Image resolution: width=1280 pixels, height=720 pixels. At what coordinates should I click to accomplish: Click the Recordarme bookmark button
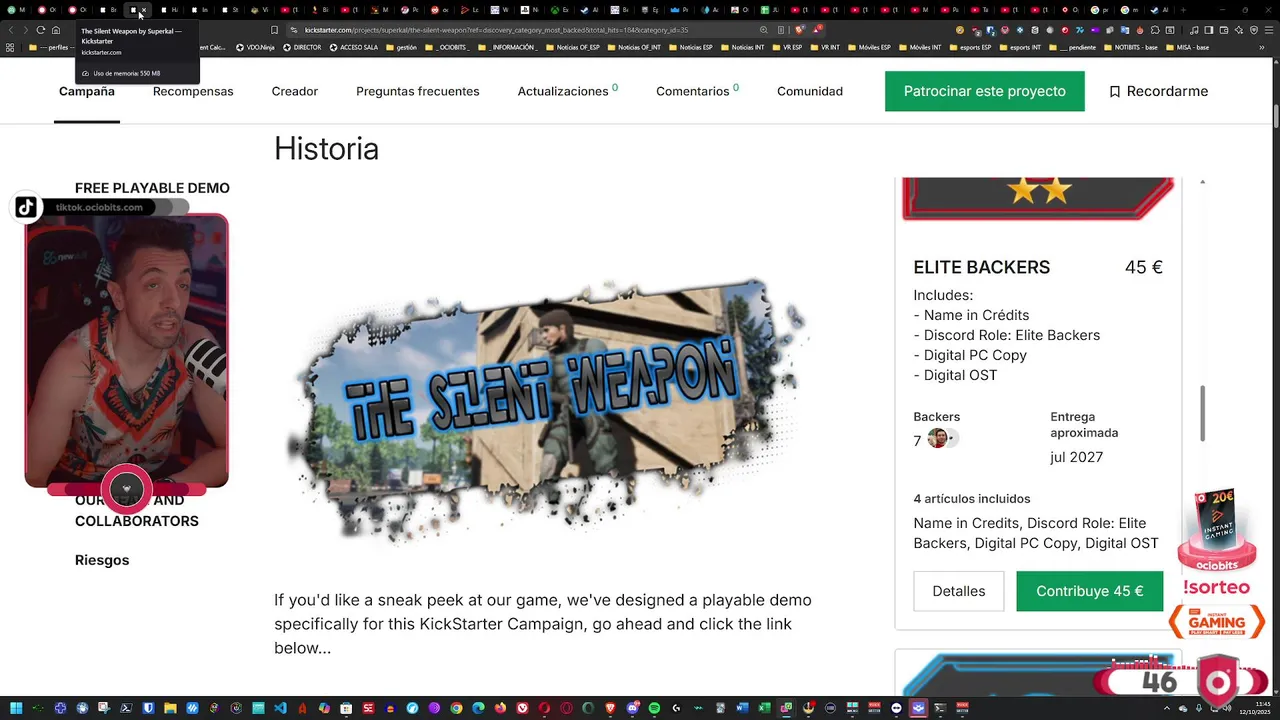click(x=1158, y=91)
